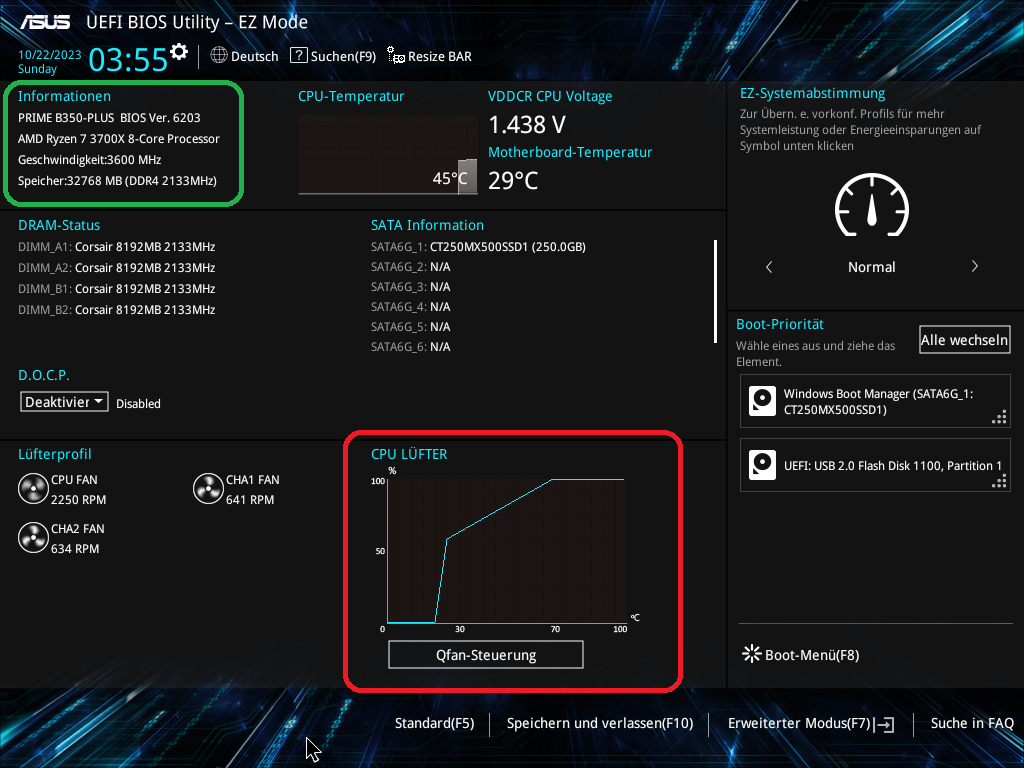The image size is (1024, 768).
Task: Select Deutsch language label
Action: (255, 56)
